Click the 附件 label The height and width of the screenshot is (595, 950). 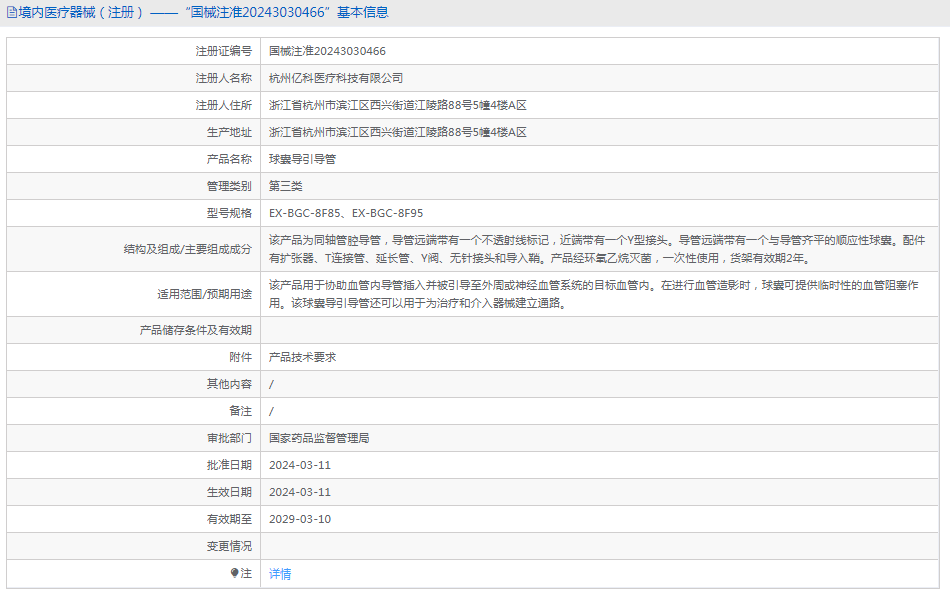[x=241, y=357]
